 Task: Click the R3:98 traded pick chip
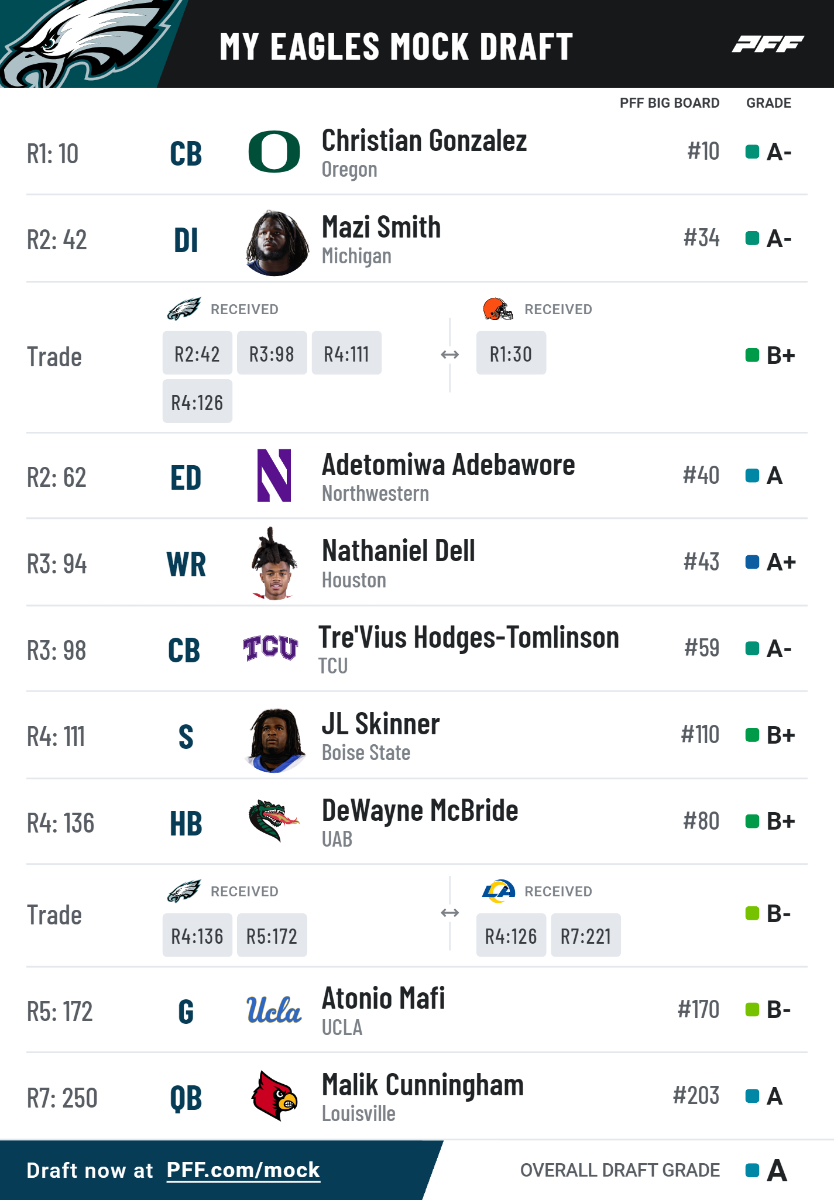[x=272, y=354]
